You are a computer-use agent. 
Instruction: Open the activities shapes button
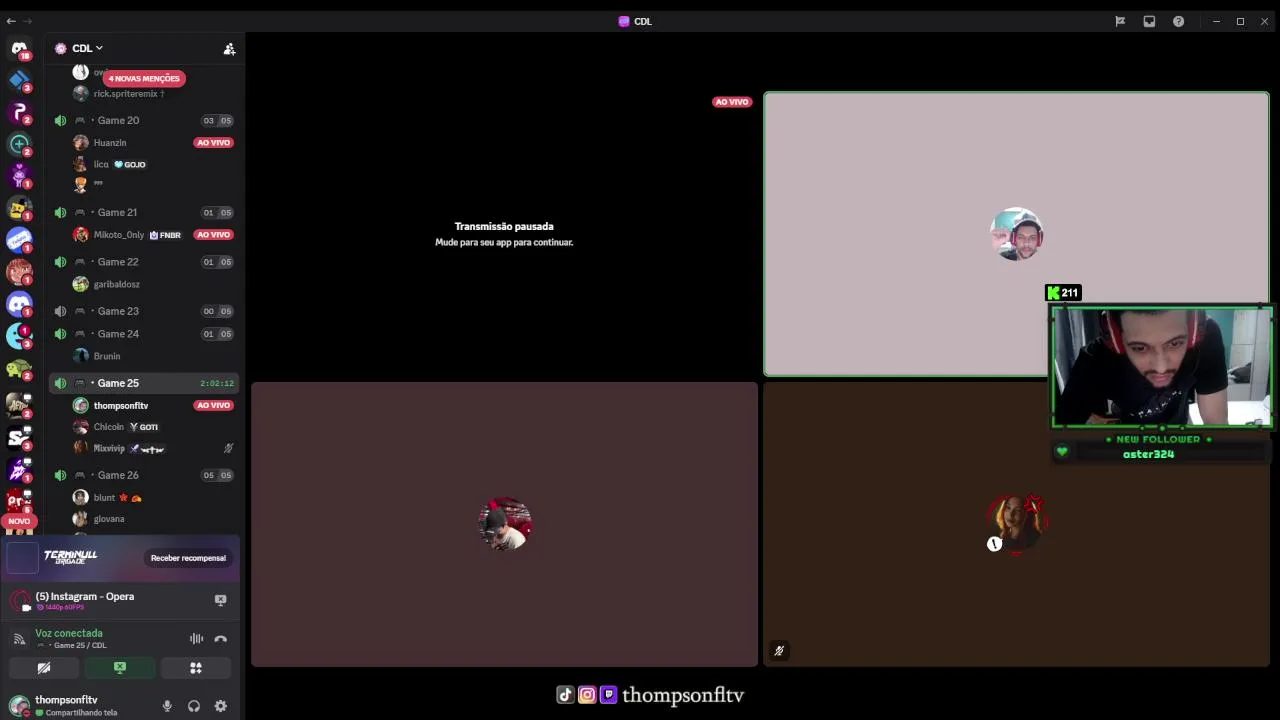196,668
